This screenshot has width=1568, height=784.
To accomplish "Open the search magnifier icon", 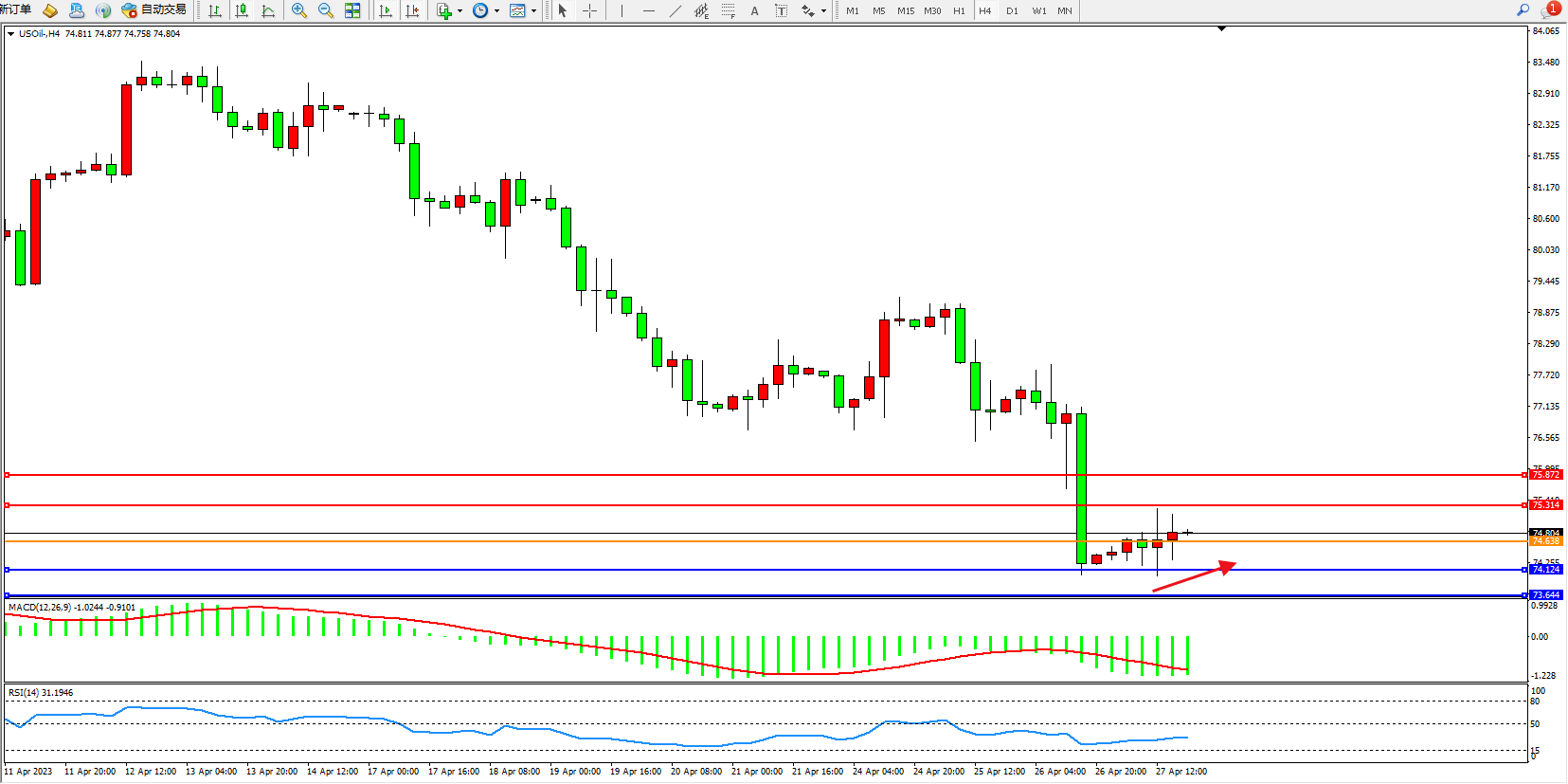I will tap(1523, 9).
